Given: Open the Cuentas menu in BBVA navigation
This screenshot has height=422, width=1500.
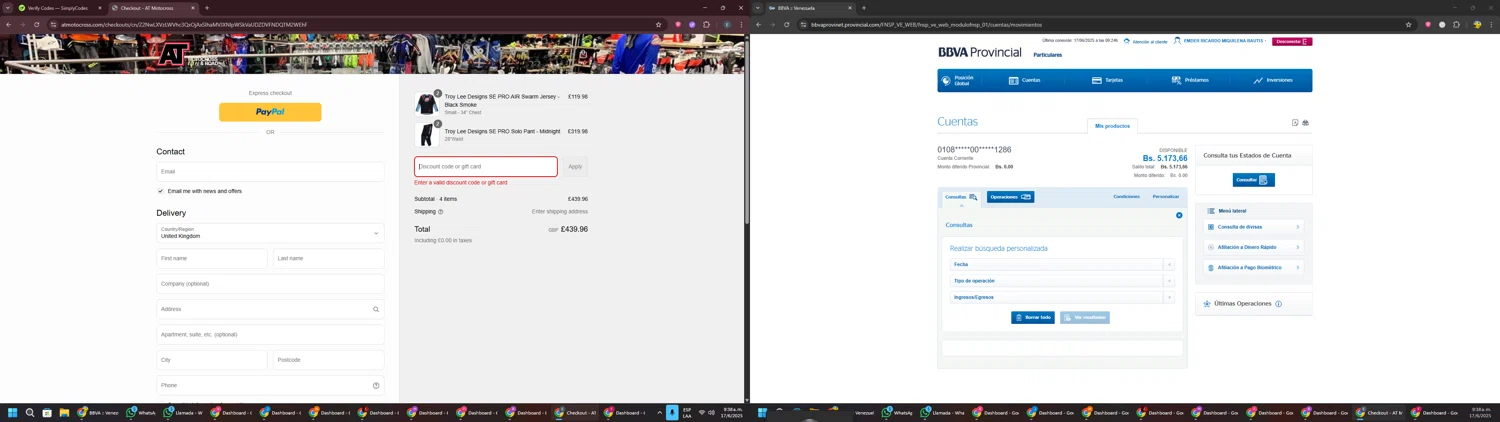Looking at the screenshot, I should click(x=1025, y=80).
